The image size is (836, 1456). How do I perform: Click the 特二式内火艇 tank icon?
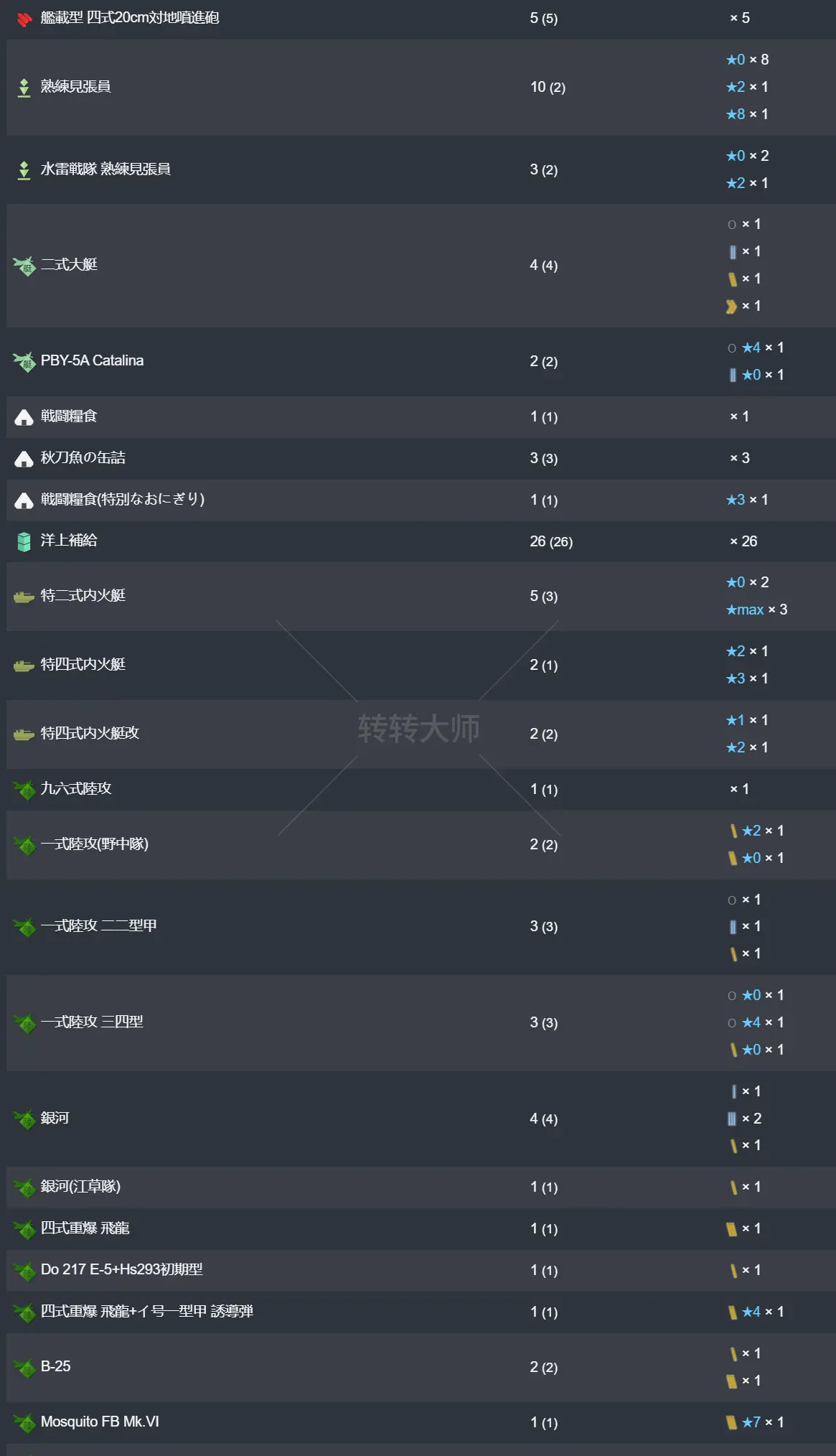[x=24, y=597]
